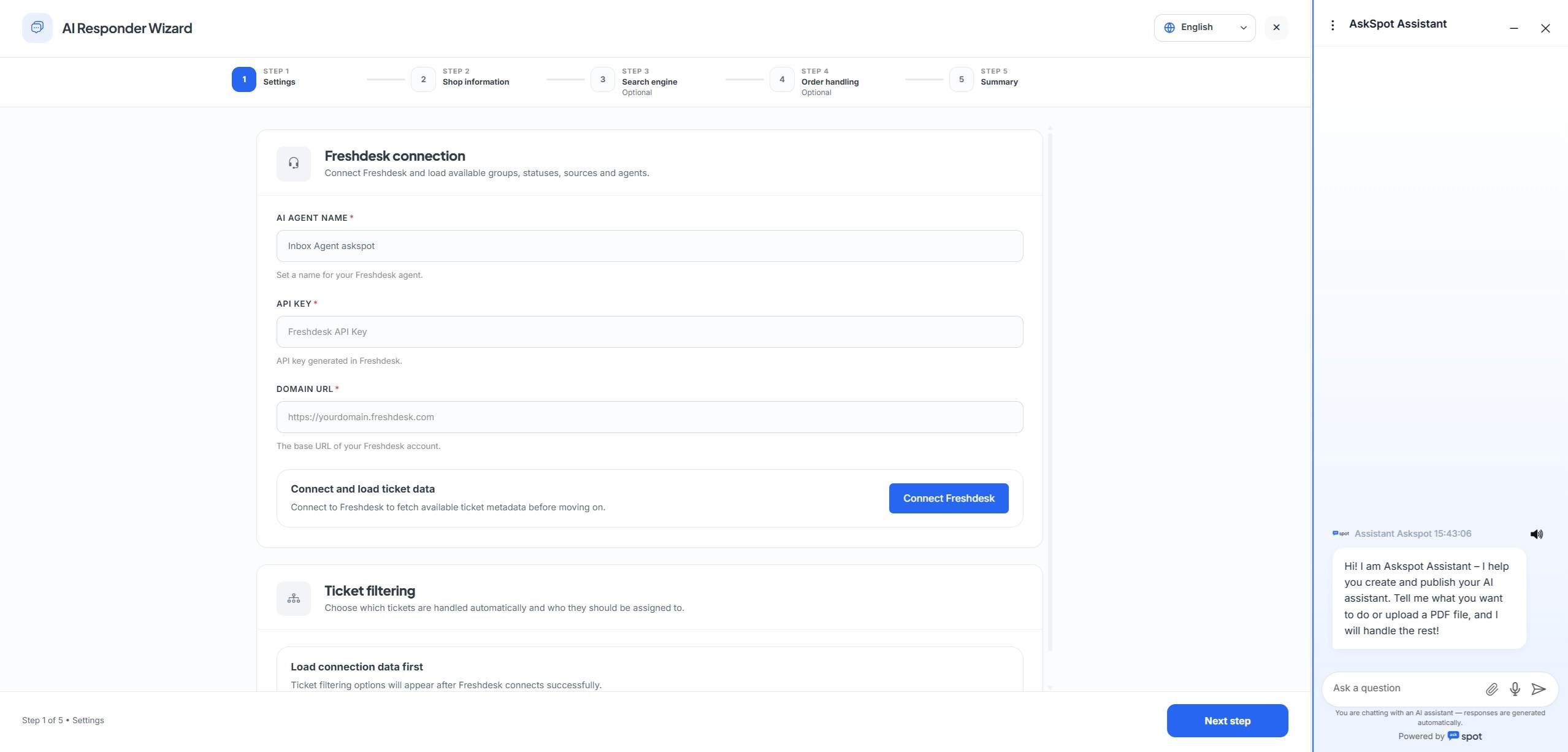Select Step 1 Settings in the stepper
Image resolution: width=1568 pixels, height=752 pixels.
pos(264,80)
